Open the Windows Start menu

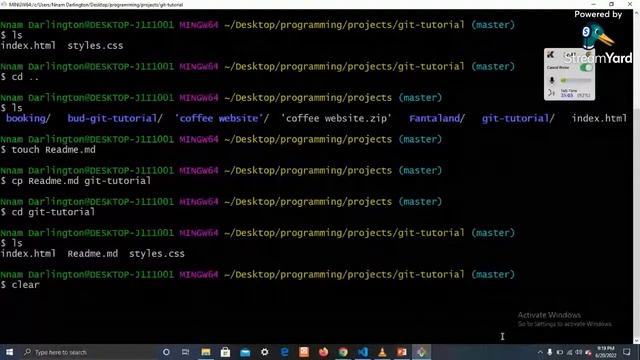tap(9, 352)
